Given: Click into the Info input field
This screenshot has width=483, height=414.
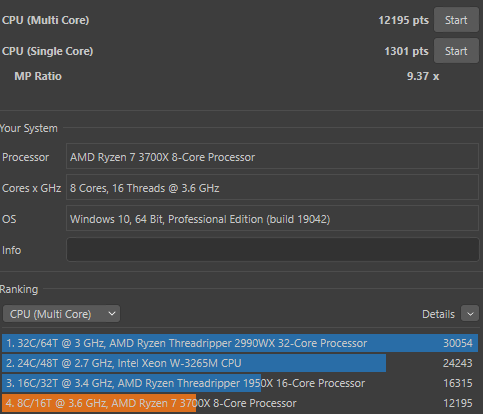Looking at the screenshot, I should click(x=273, y=249).
